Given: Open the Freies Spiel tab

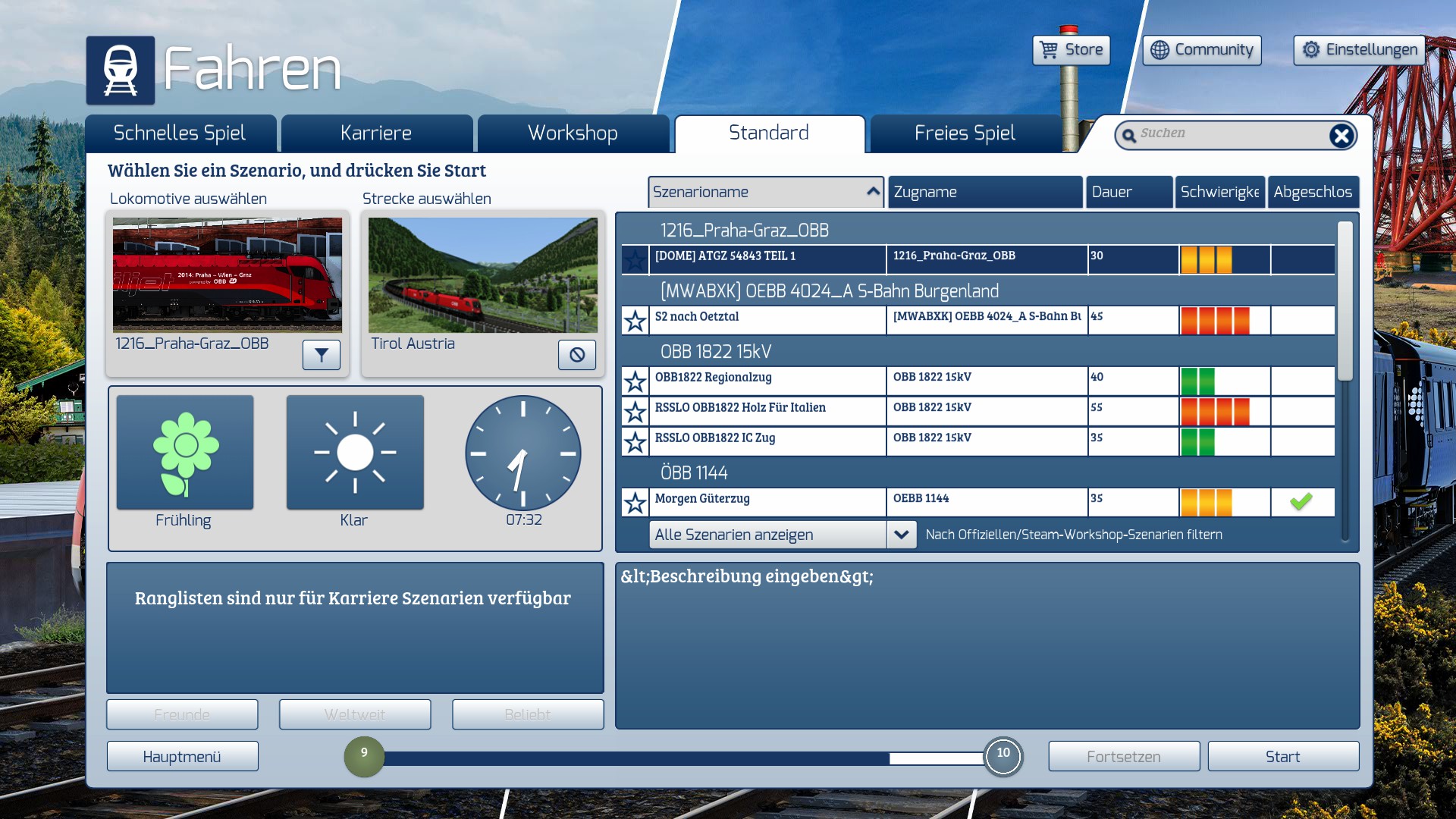Looking at the screenshot, I should [965, 133].
